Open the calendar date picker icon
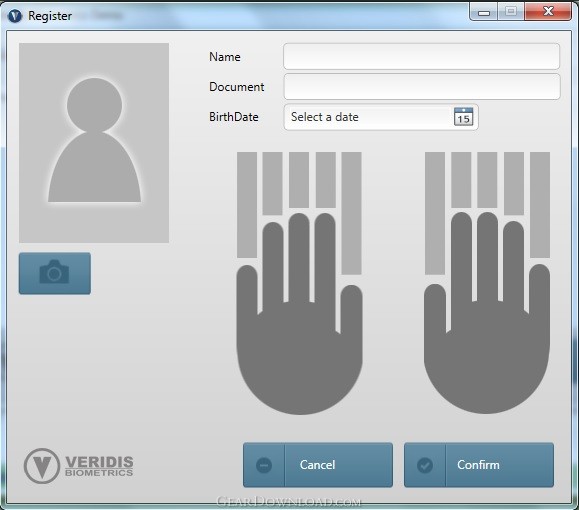Viewport: 579px width, 510px height. (x=463, y=117)
